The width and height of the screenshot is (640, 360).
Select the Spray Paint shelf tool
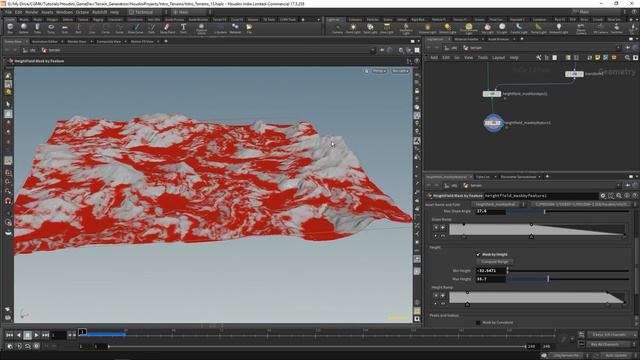click(167, 28)
